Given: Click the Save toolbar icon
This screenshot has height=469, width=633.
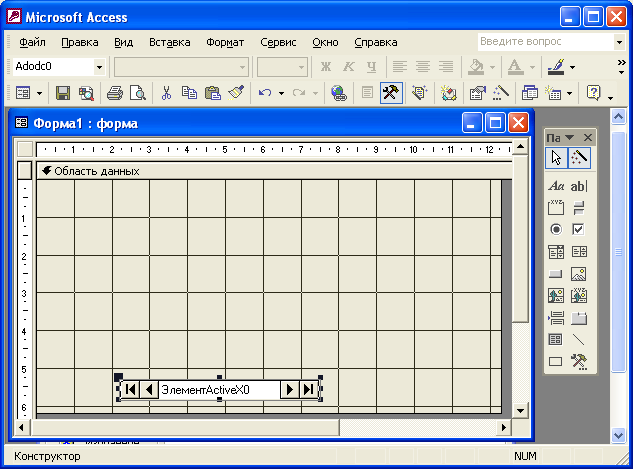Looking at the screenshot, I should point(63,93).
